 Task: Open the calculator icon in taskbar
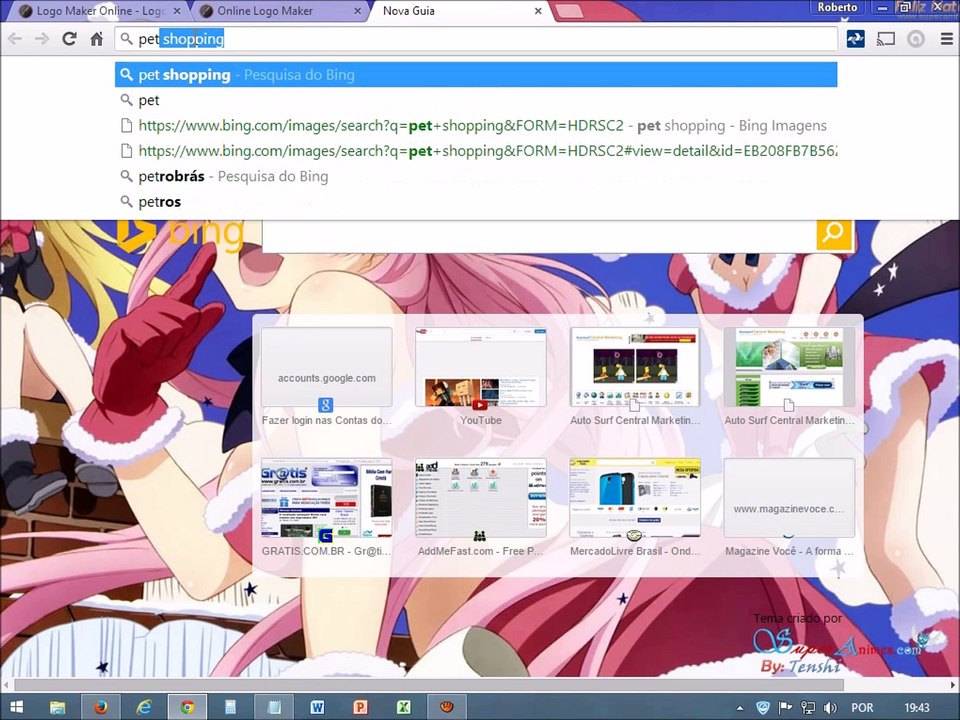tap(230, 708)
